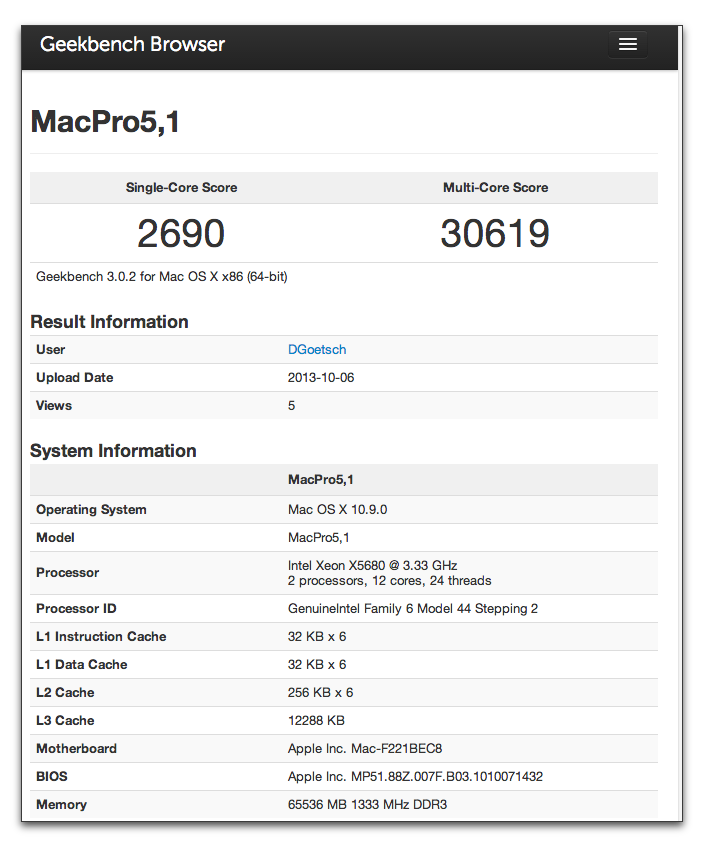This screenshot has height=846, width=705.
Task: Select the MacPro5,1 page heading
Action: (x=105, y=121)
